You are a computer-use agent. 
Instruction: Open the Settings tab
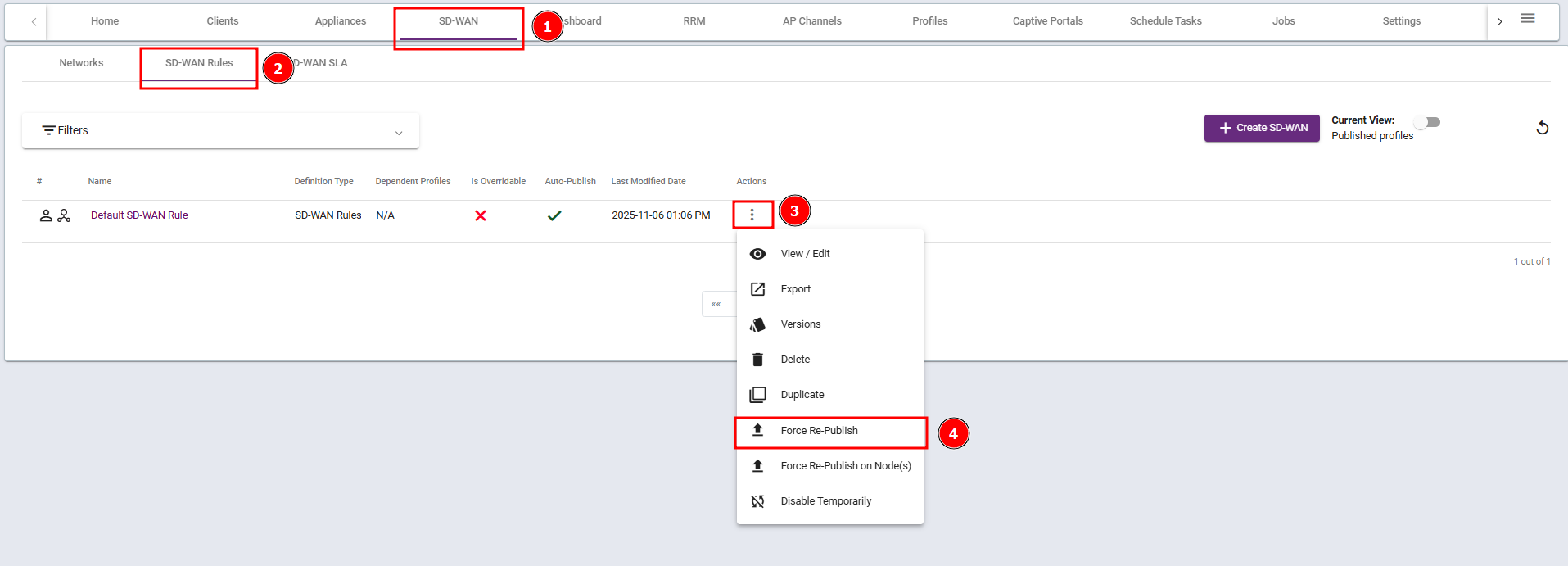pos(1402,21)
